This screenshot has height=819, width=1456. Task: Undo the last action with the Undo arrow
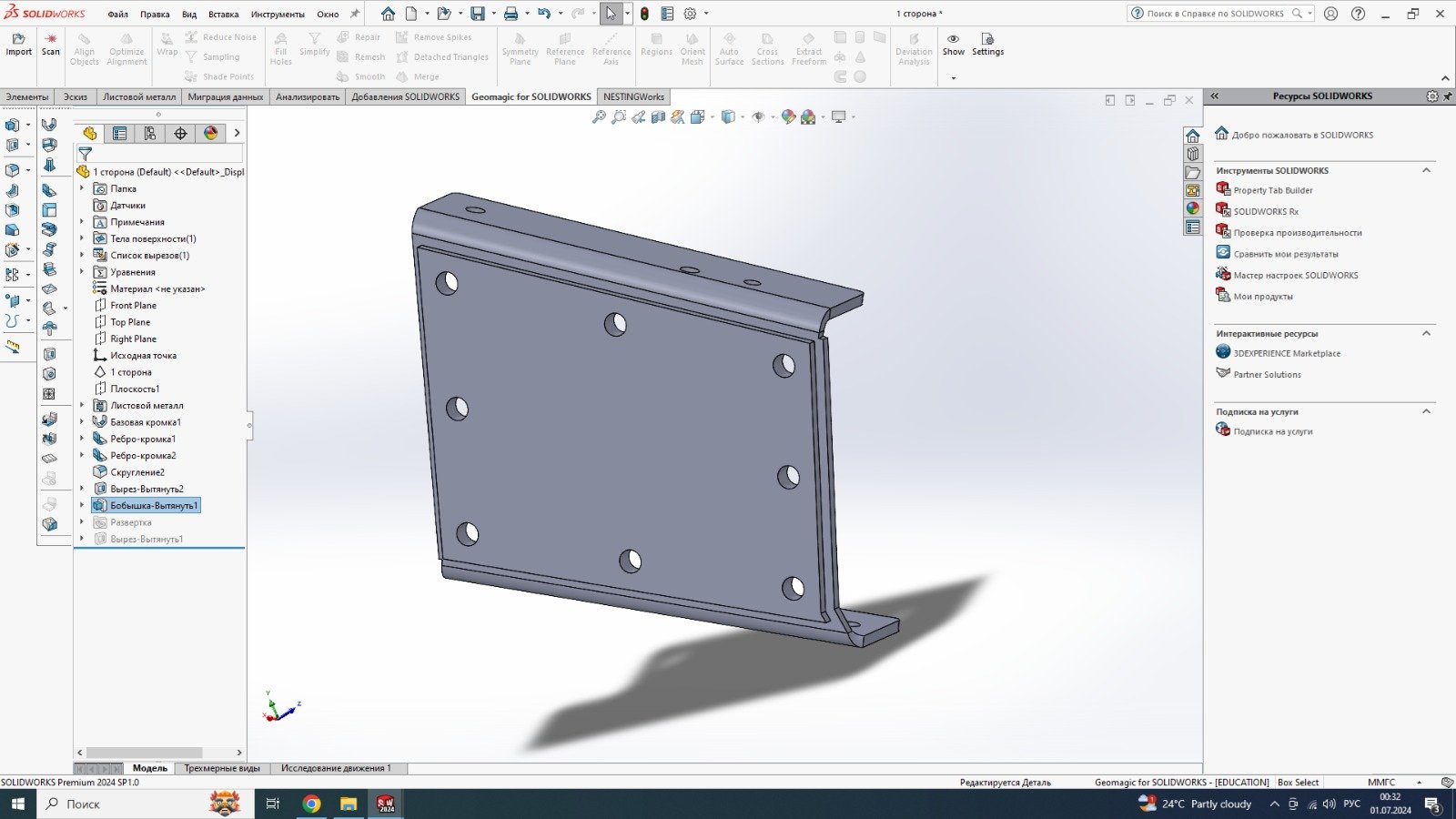[x=544, y=14]
